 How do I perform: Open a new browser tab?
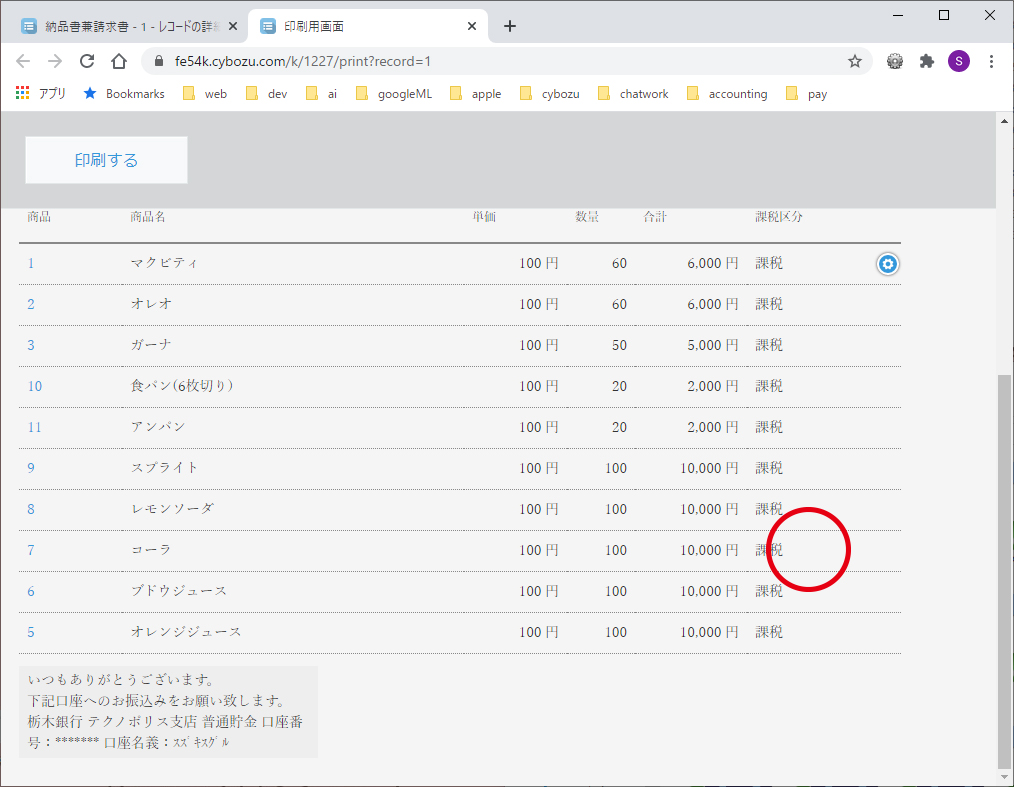510,26
